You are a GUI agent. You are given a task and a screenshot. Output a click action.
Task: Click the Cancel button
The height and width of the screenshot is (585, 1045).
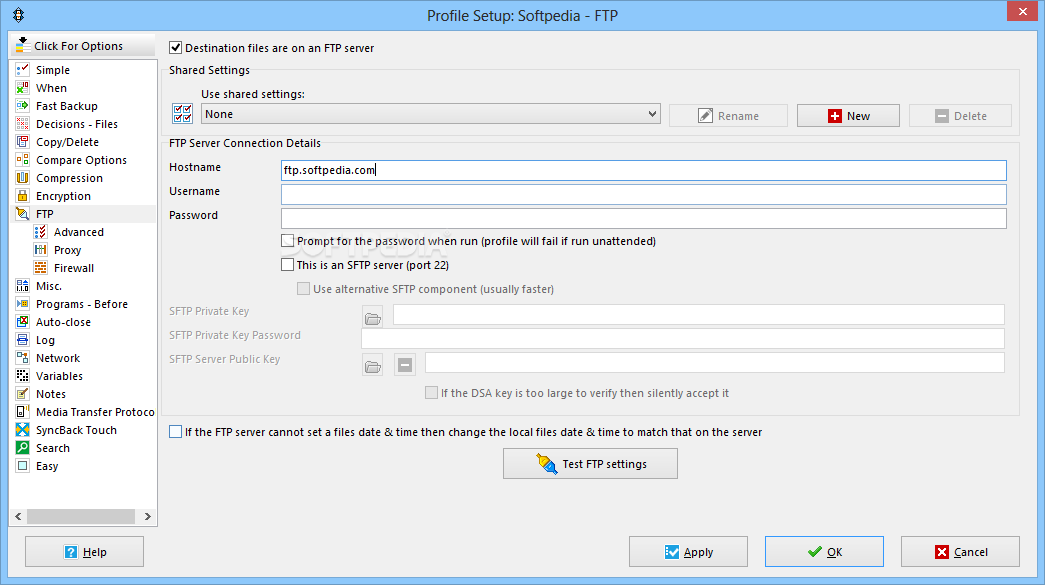click(960, 552)
